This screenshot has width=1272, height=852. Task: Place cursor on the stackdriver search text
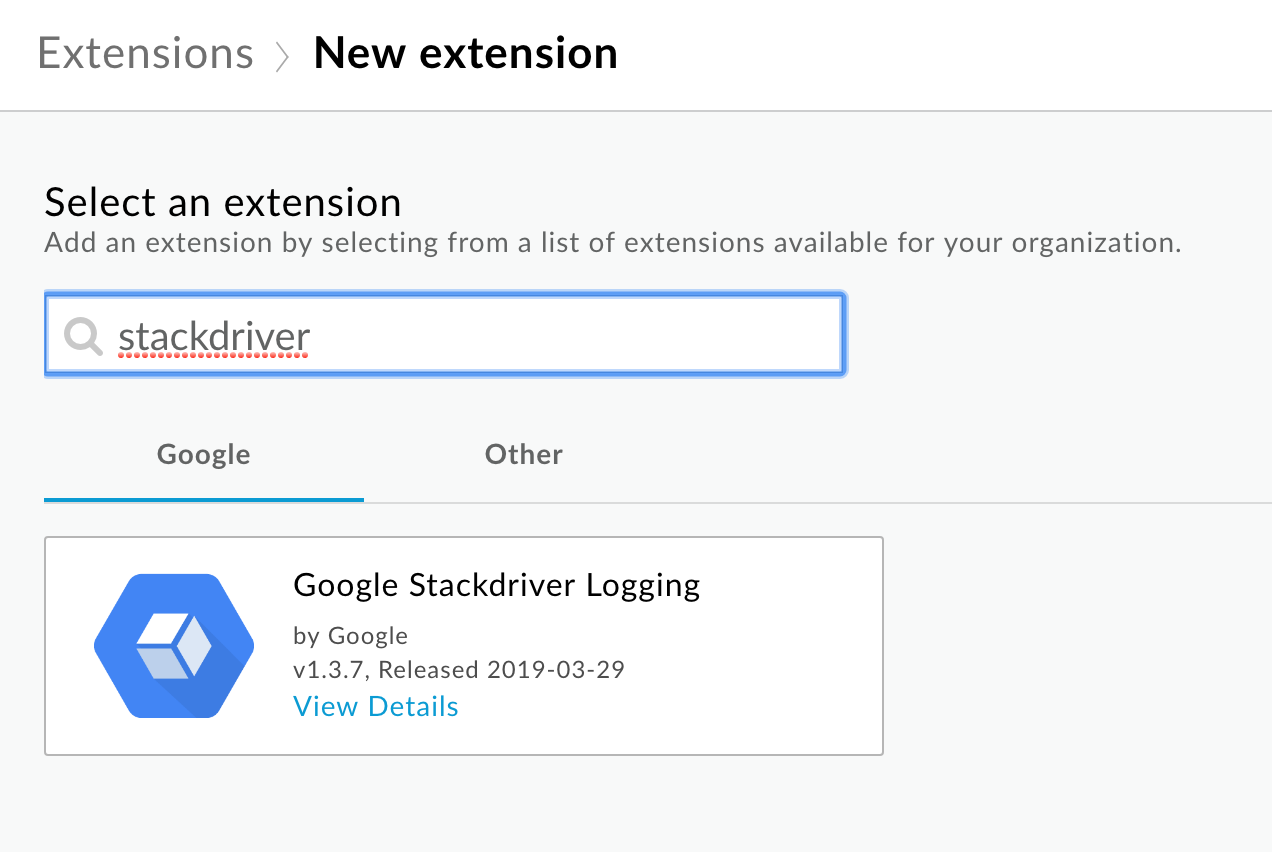(214, 338)
